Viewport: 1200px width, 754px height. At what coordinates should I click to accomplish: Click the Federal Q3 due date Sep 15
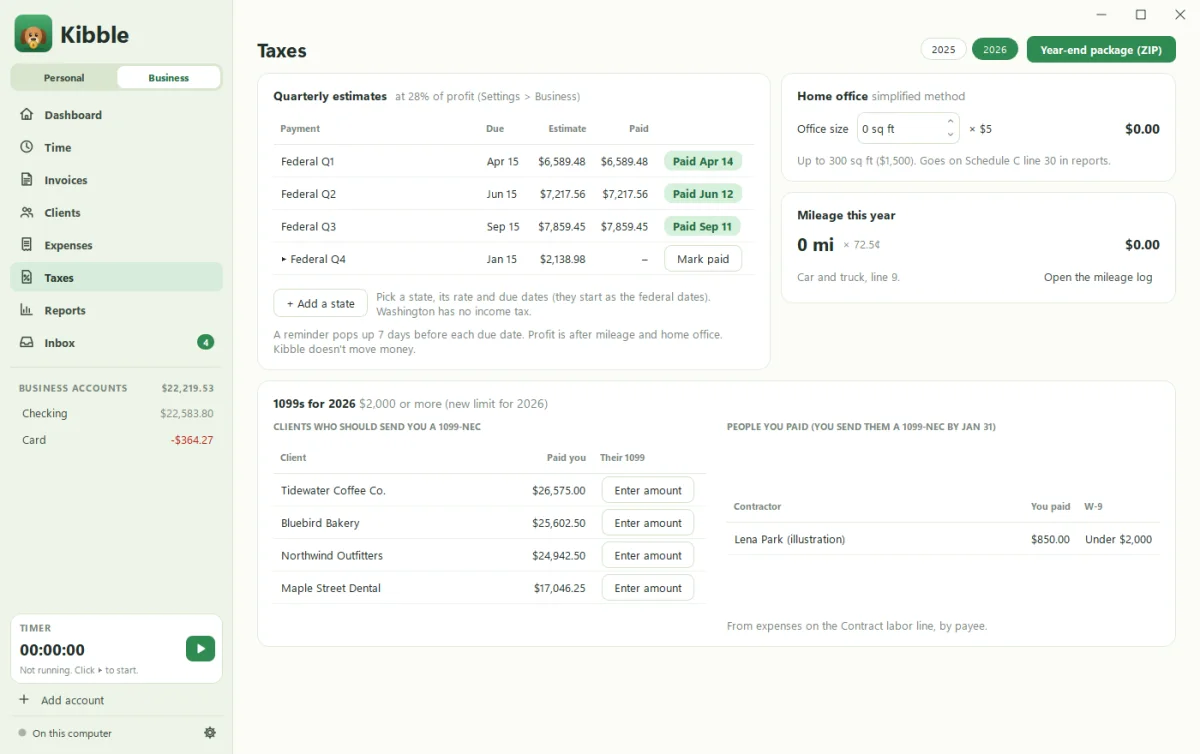coord(503,227)
